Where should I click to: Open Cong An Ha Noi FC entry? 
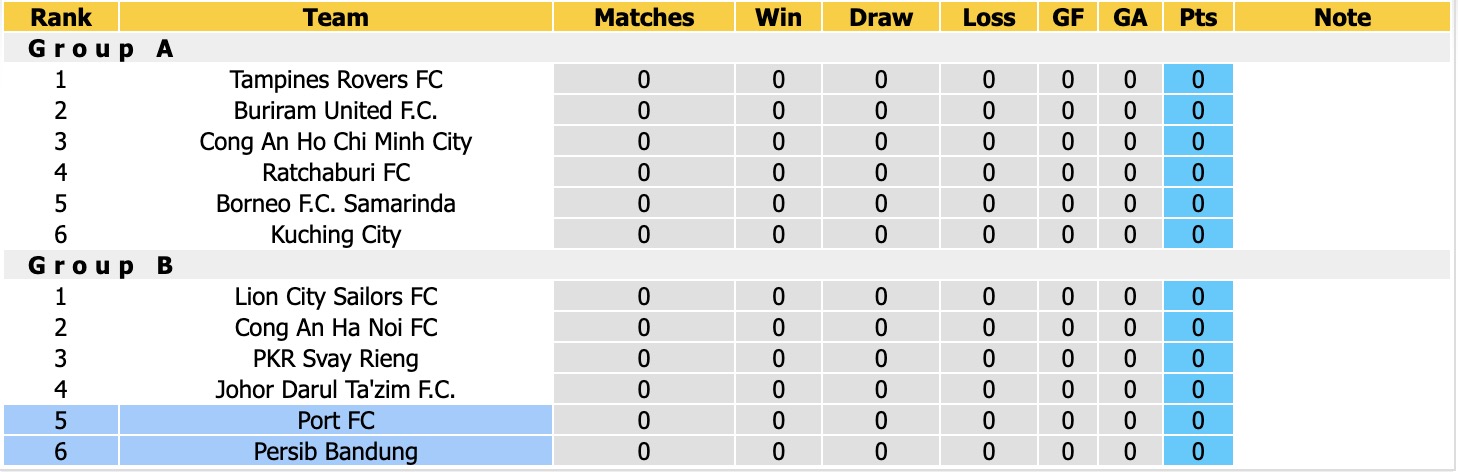click(x=336, y=327)
